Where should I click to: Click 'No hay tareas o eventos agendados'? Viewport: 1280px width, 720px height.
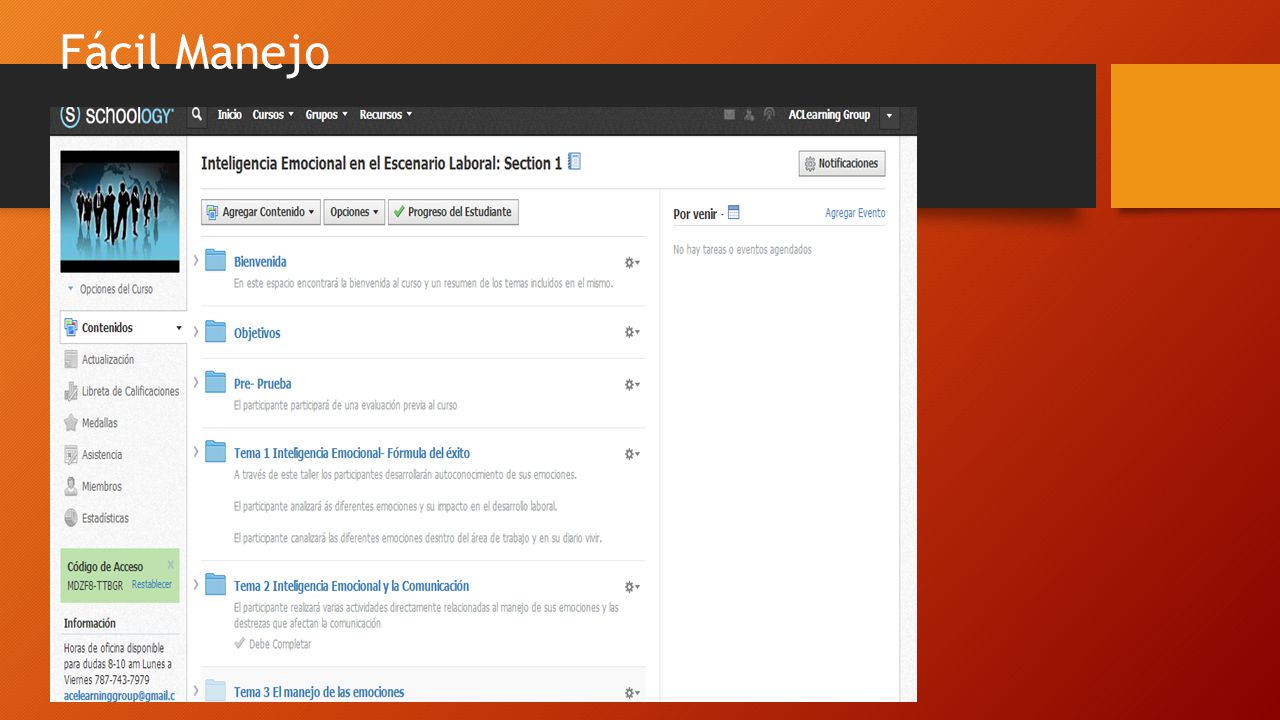[742, 250]
